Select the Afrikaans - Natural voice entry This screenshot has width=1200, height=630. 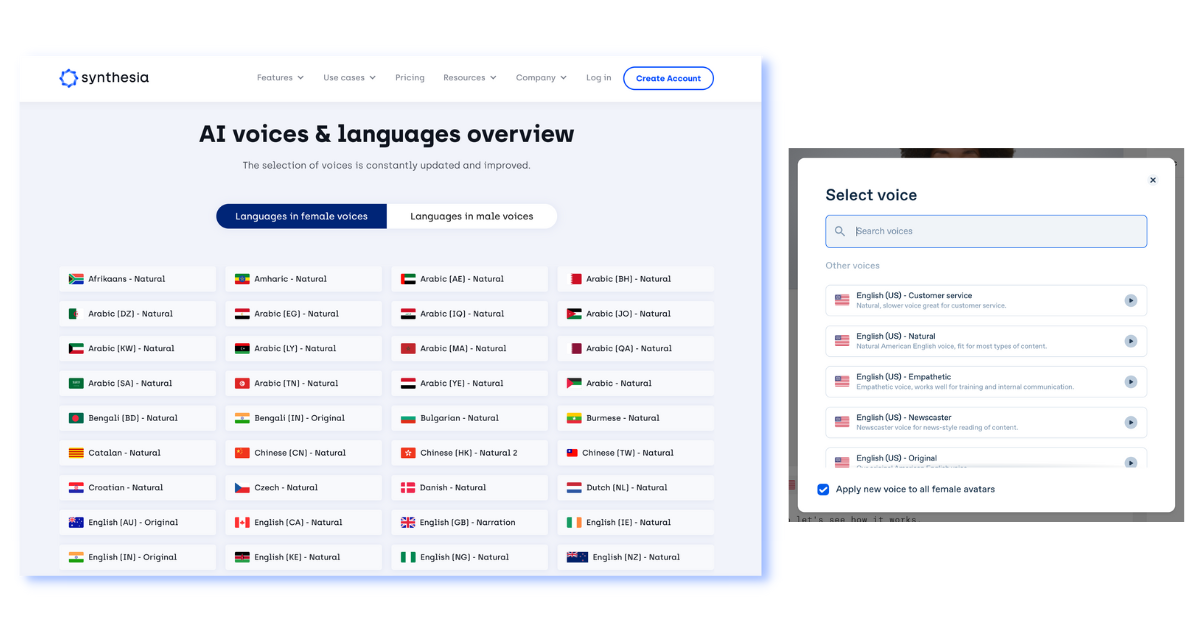coord(137,278)
